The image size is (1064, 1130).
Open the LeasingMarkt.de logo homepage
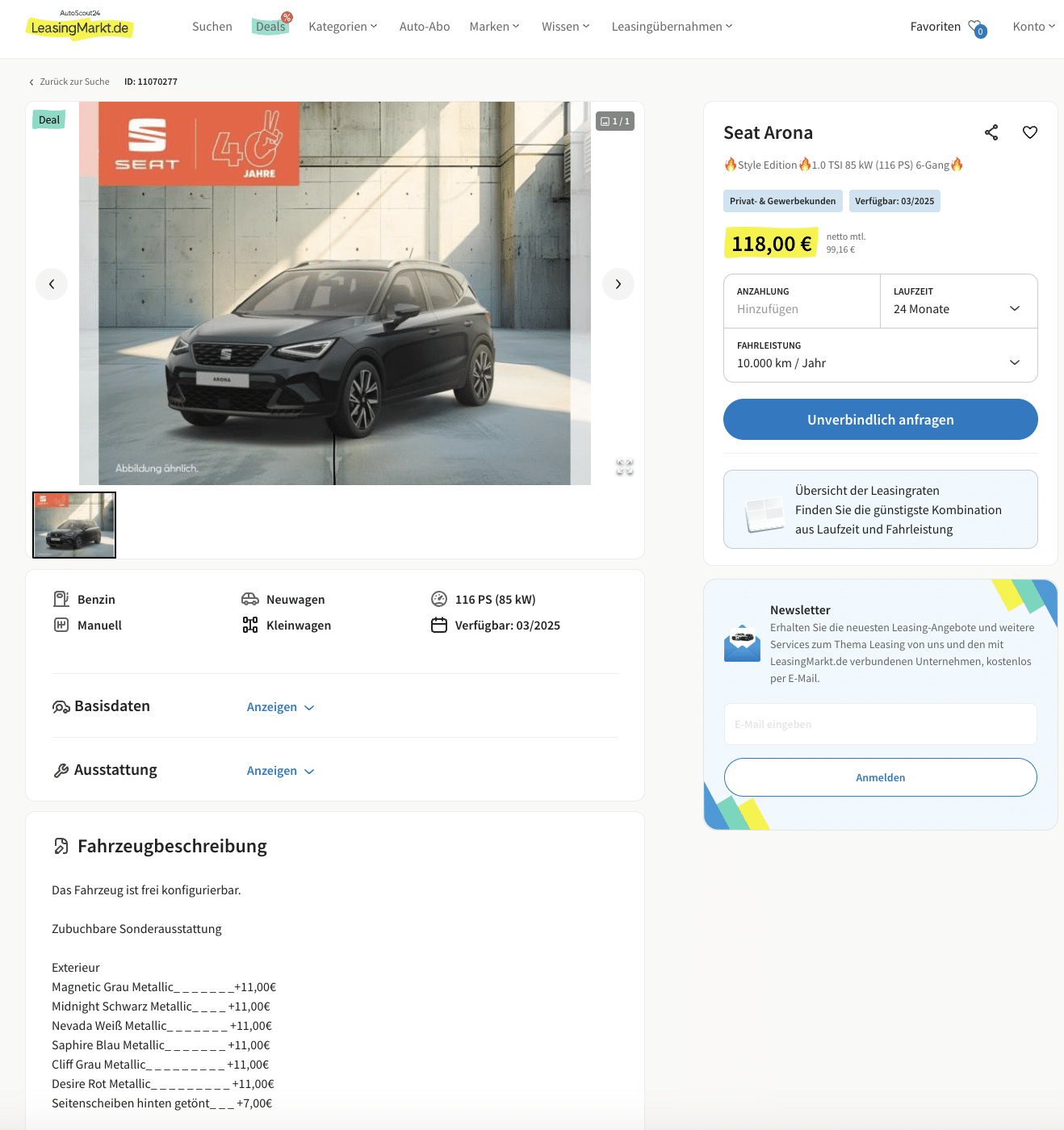coord(80,25)
